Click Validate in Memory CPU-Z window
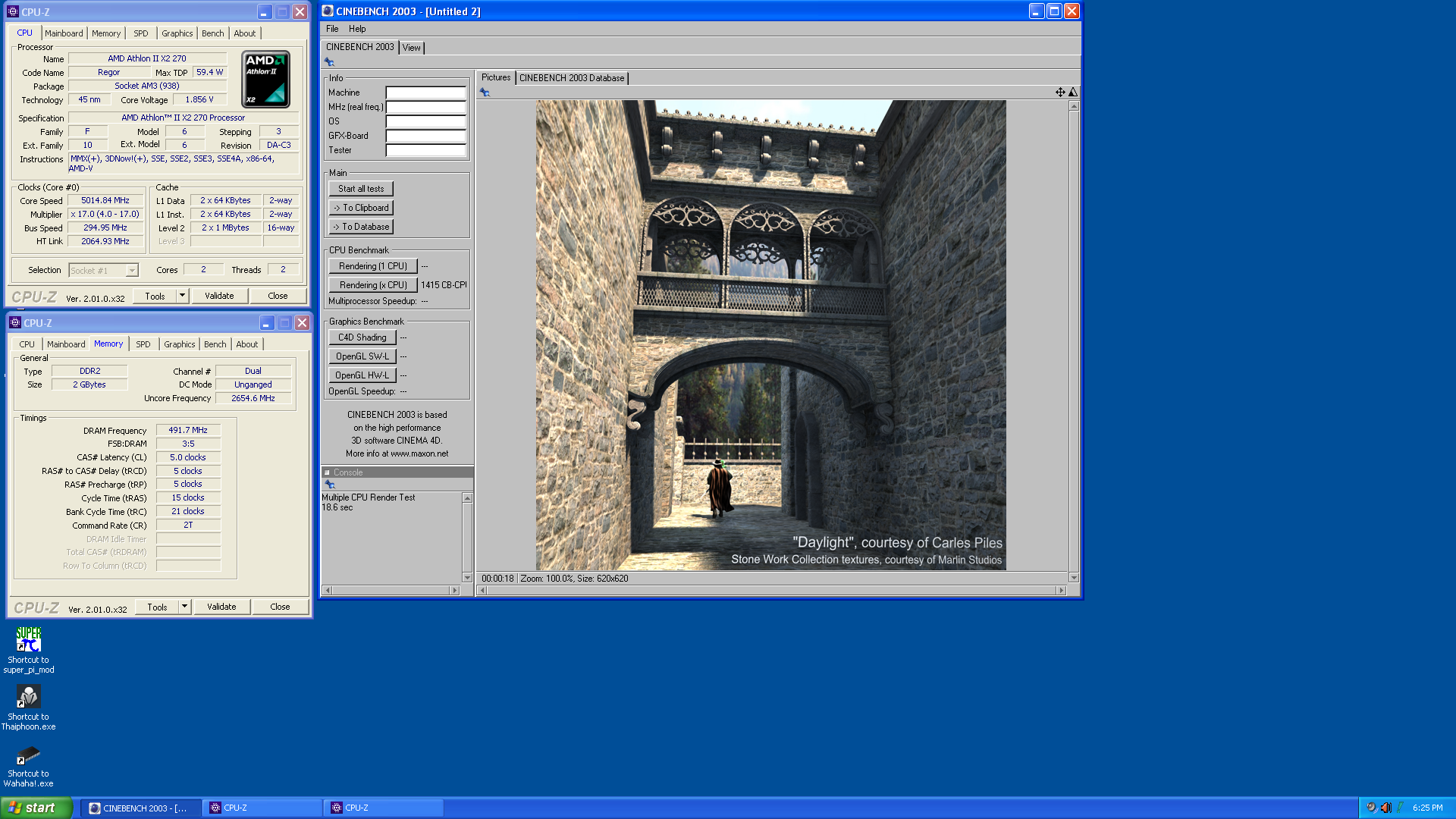Viewport: 1456px width, 819px height. 221,607
